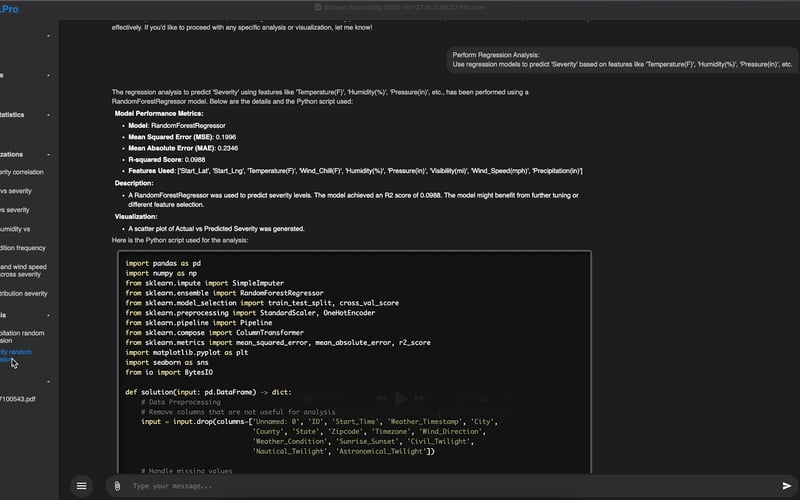The width and height of the screenshot is (800, 500).
Task: Open the 'tribution severity' sidebar item
Action: (x=23, y=293)
